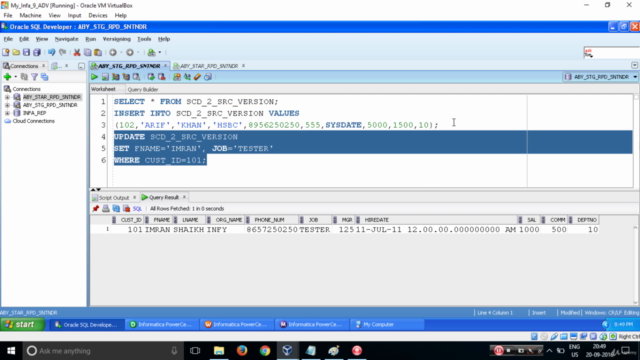The height and width of the screenshot is (360, 640).
Task: Click the Unshared SQL Worksheet icon
Action: point(177,77)
